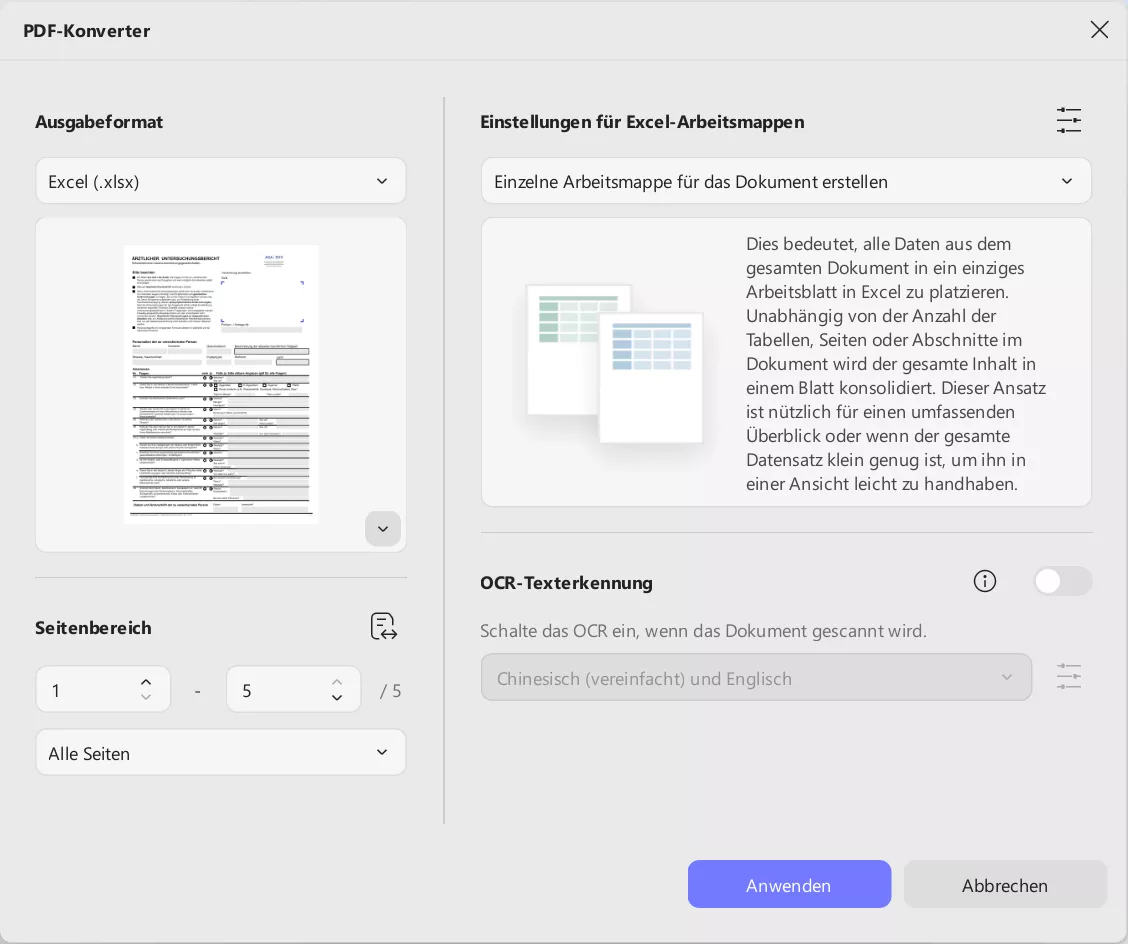Expand the Einzelne Arbeitsmappe dropdown

[x=787, y=181]
